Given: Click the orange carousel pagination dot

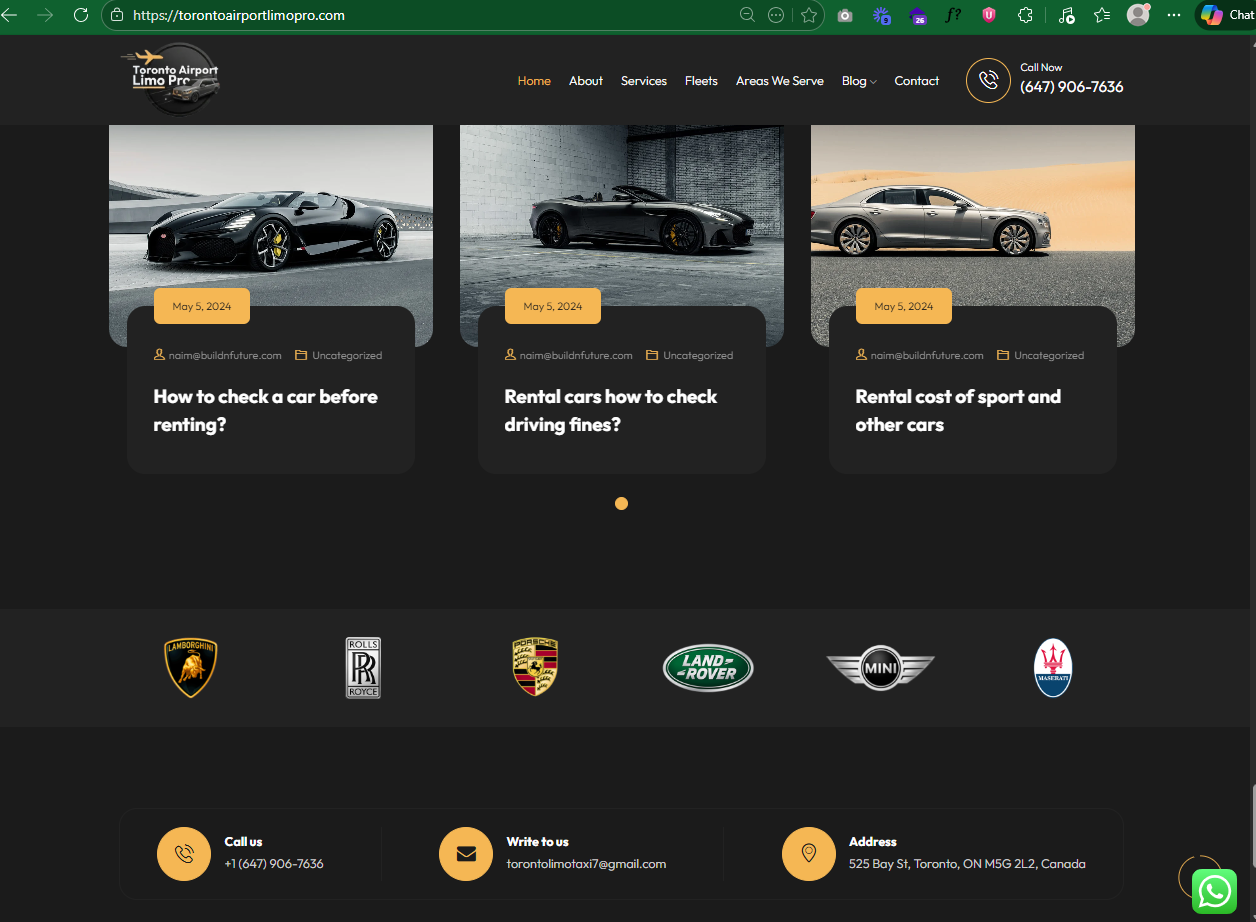Looking at the screenshot, I should (x=621, y=503).
